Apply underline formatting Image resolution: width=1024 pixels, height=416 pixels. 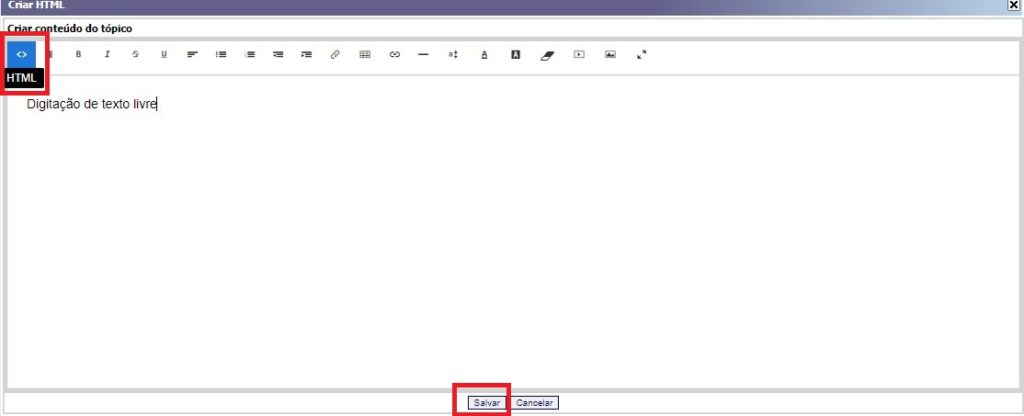point(164,54)
